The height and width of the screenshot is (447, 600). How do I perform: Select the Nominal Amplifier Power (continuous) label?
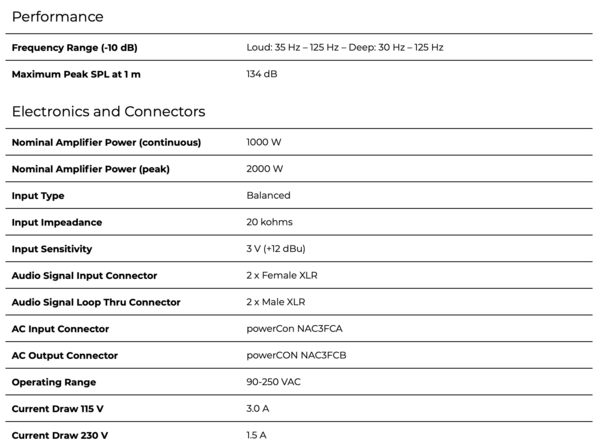coord(106,143)
